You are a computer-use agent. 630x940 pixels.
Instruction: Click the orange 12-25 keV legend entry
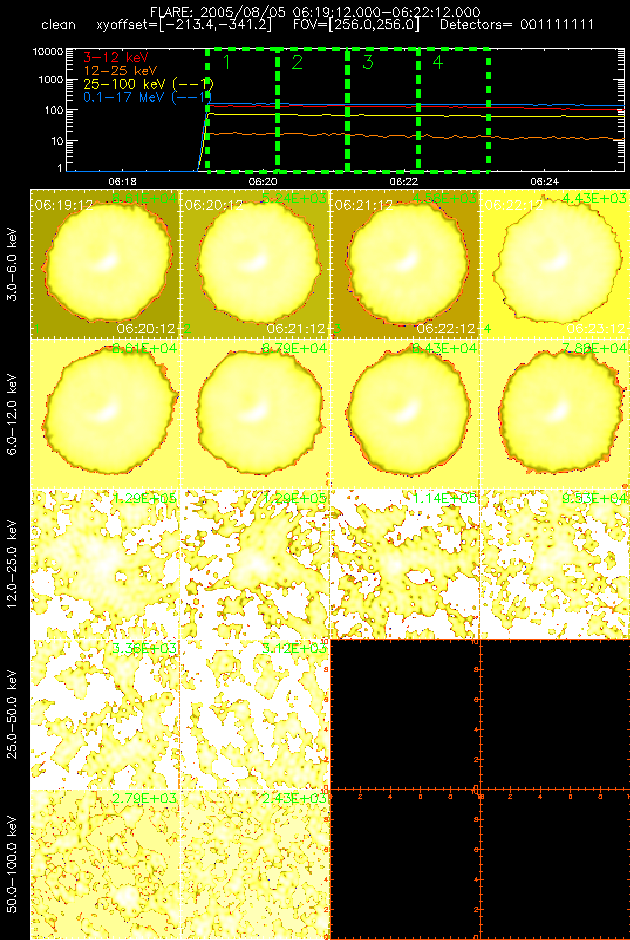pos(120,71)
